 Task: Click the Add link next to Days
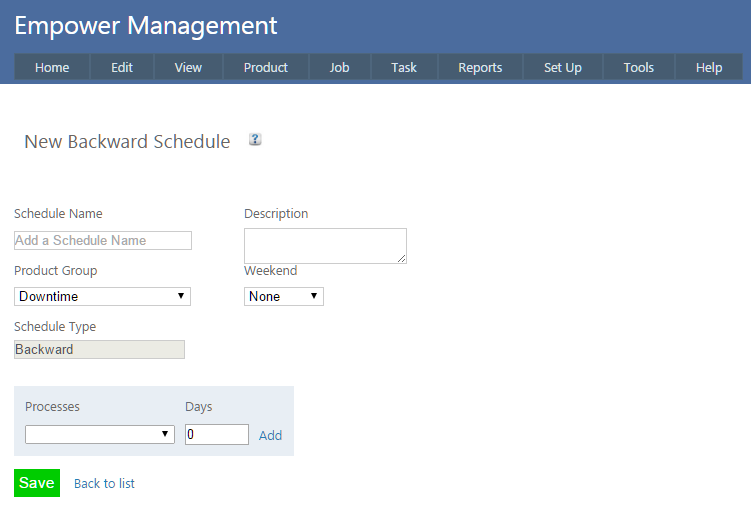point(270,435)
